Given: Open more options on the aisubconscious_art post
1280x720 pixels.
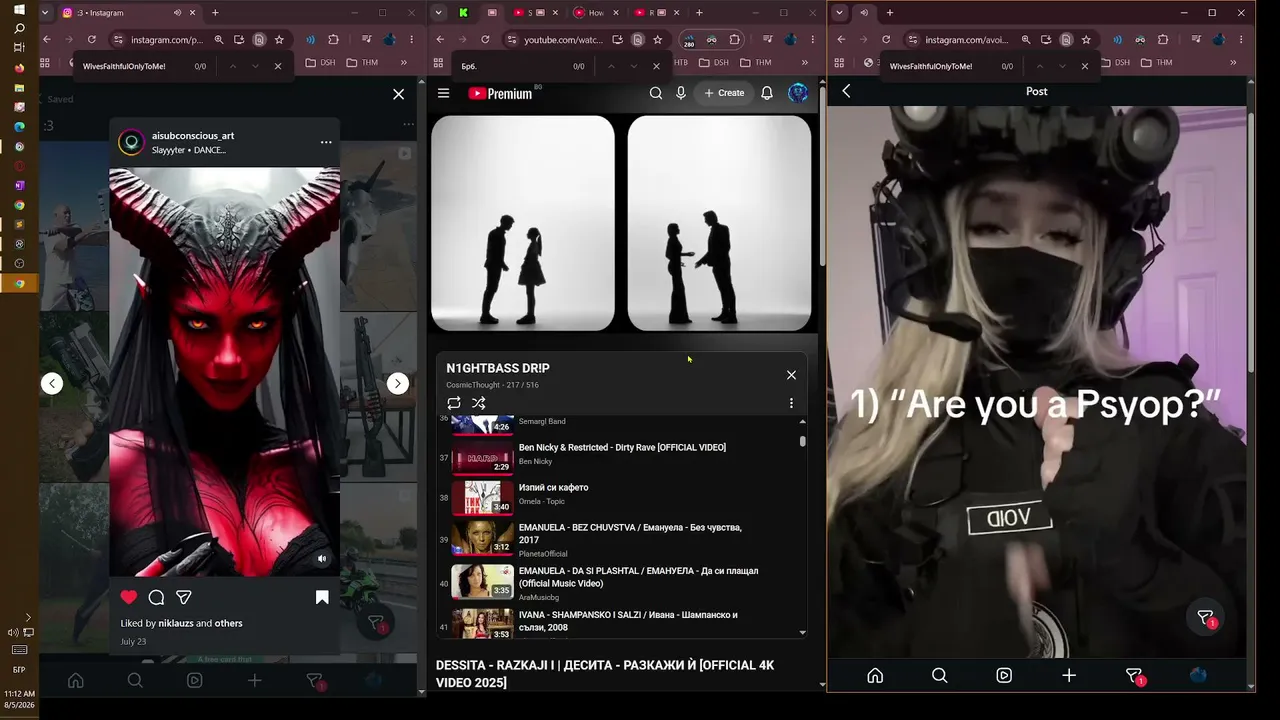Looking at the screenshot, I should pyautogui.click(x=326, y=142).
